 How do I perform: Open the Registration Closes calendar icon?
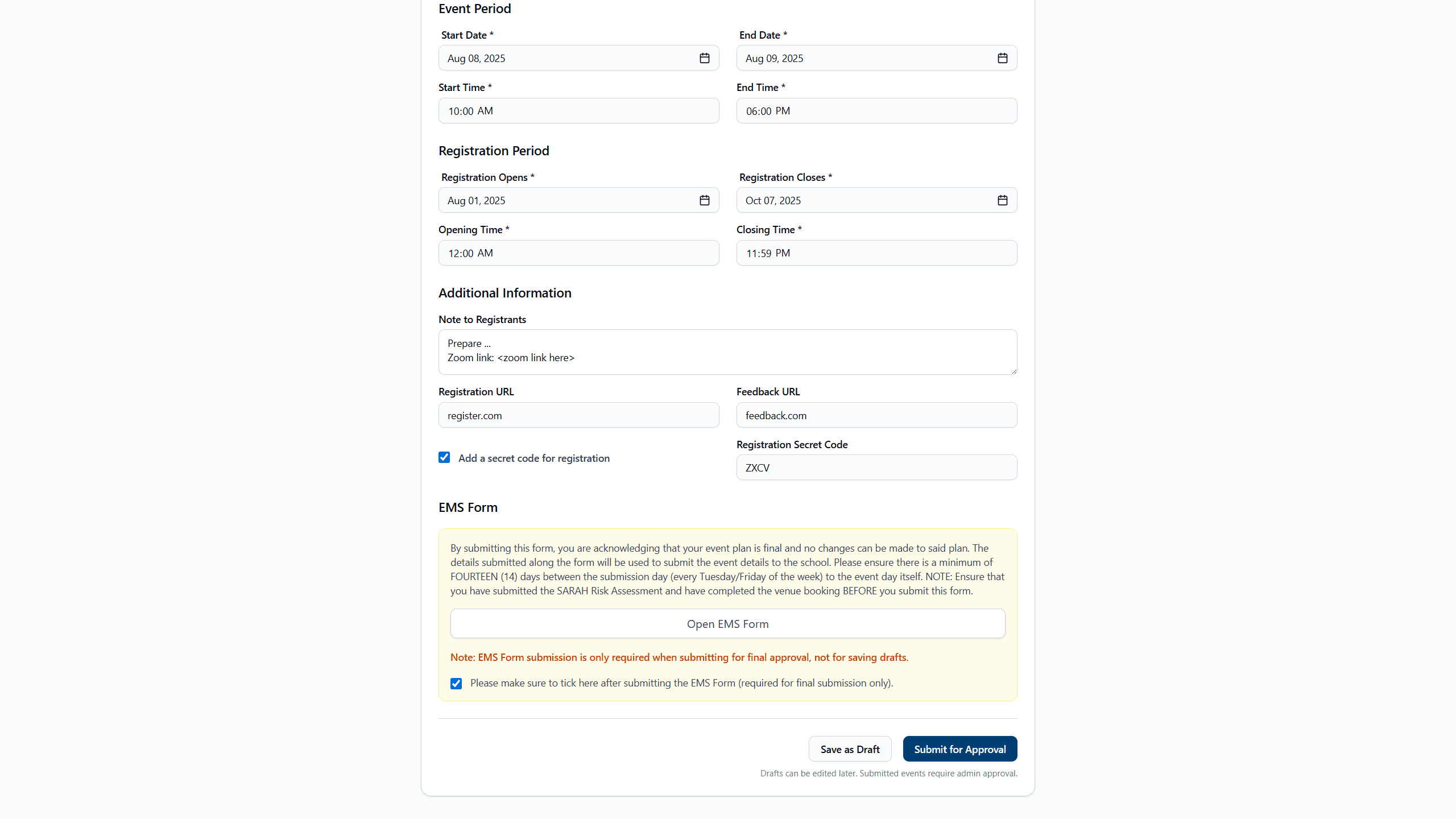click(x=1002, y=200)
